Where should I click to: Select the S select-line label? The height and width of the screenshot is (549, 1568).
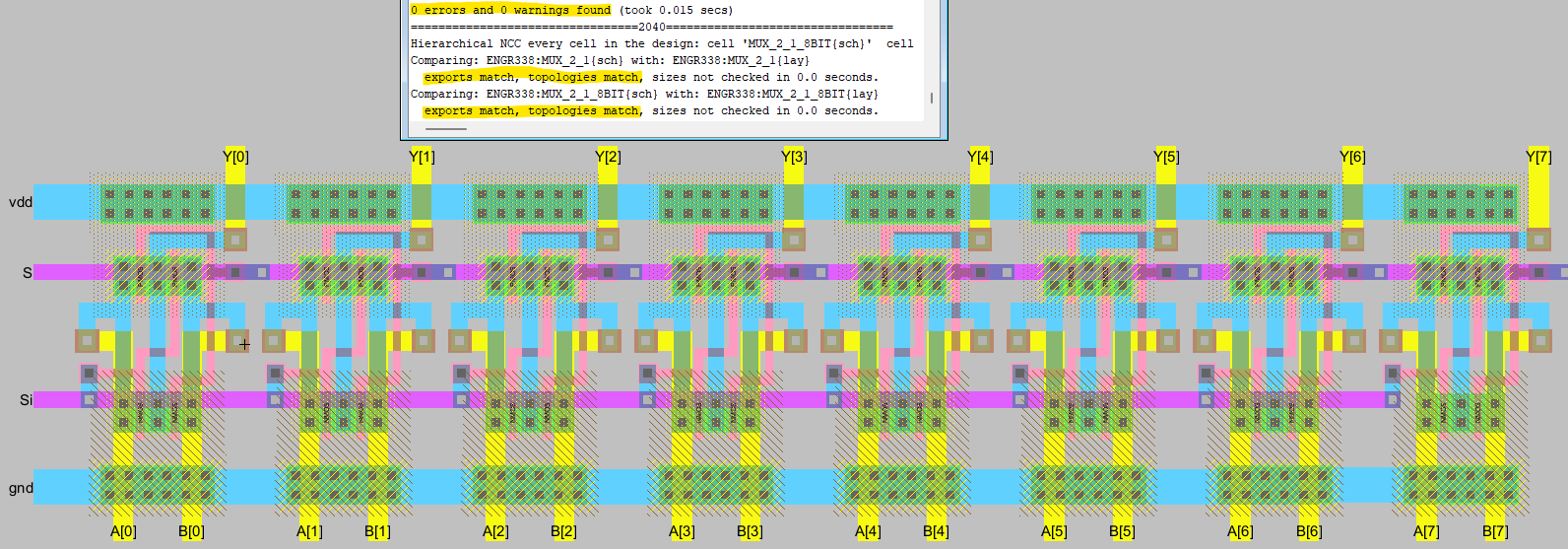(x=27, y=272)
